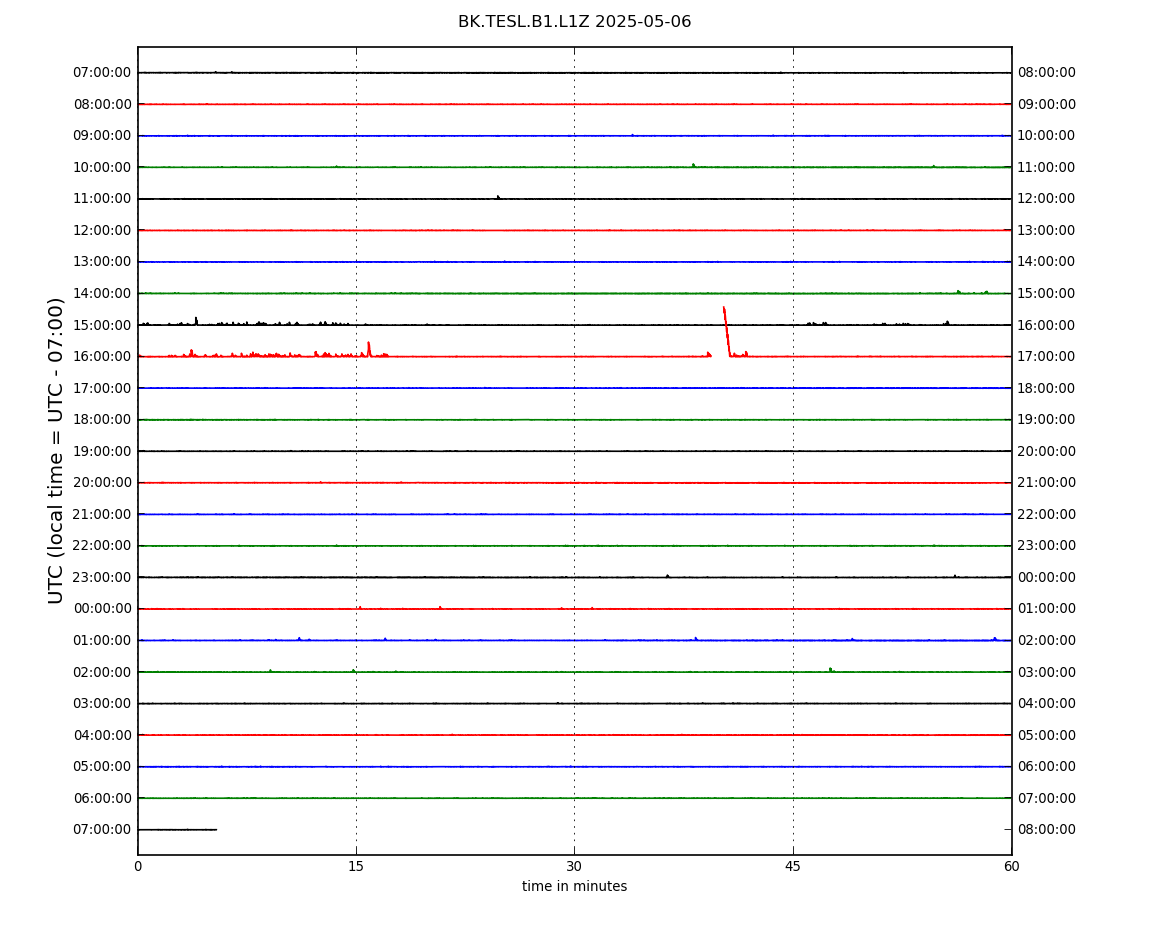Select the x-axis tick label 0
The height and width of the screenshot is (950, 1150).
(x=138, y=866)
